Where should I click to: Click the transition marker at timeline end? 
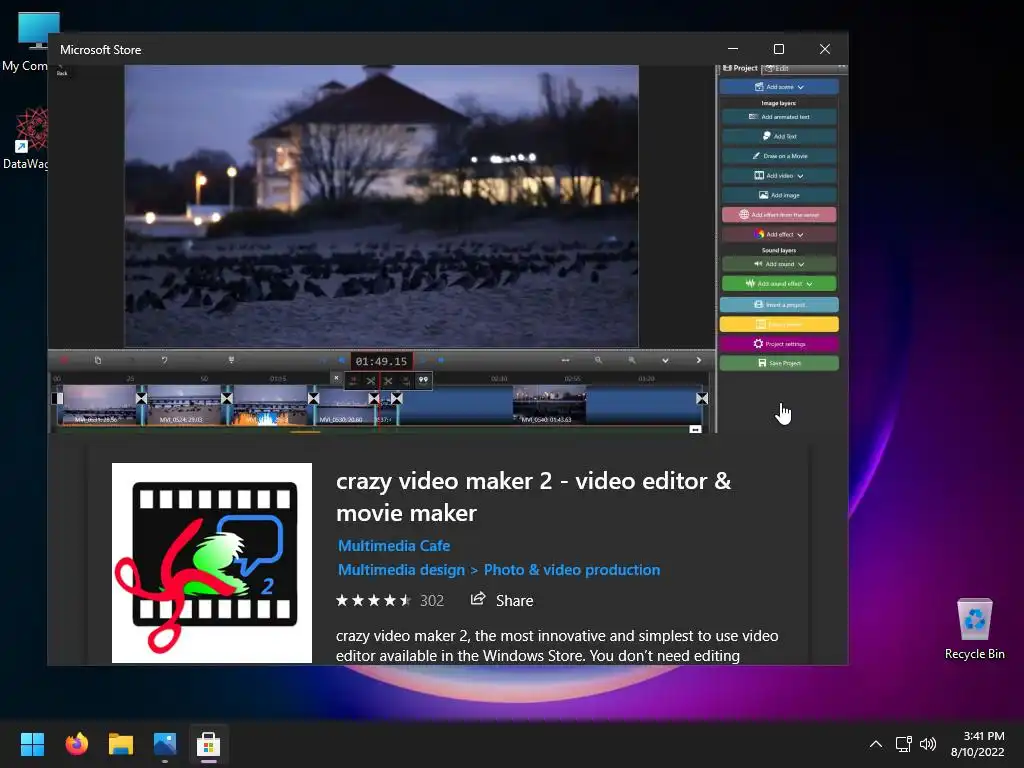[x=702, y=398]
